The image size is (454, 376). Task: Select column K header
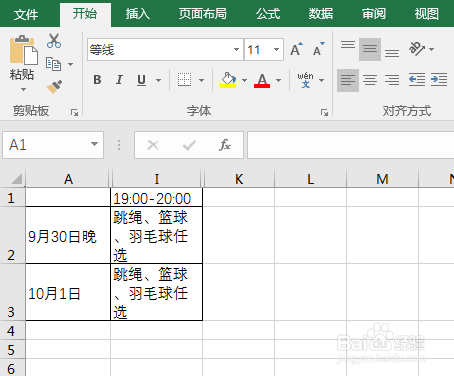tap(239, 179)
